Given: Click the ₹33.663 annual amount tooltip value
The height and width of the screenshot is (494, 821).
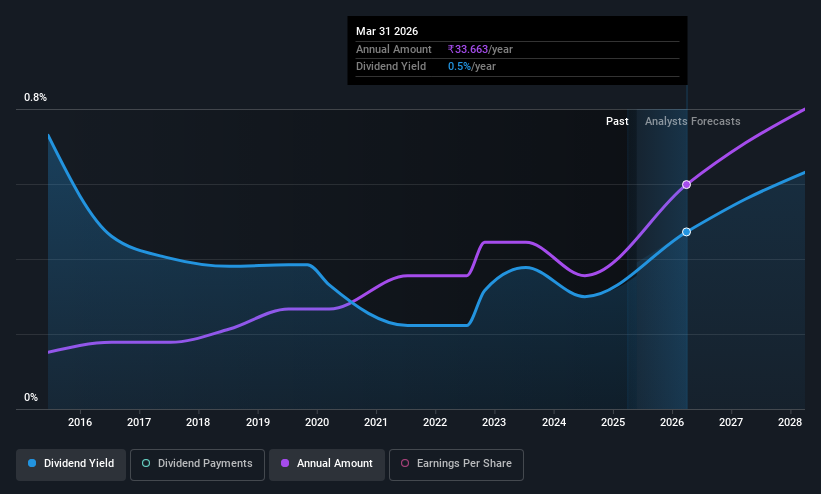Looking at the screenshot, I should point(468,49).
